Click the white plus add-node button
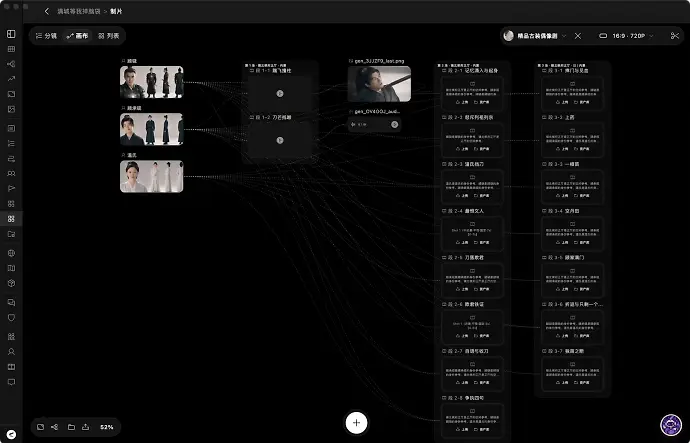Viewport: 690px width, 443px height. click(x=356, y=423)
